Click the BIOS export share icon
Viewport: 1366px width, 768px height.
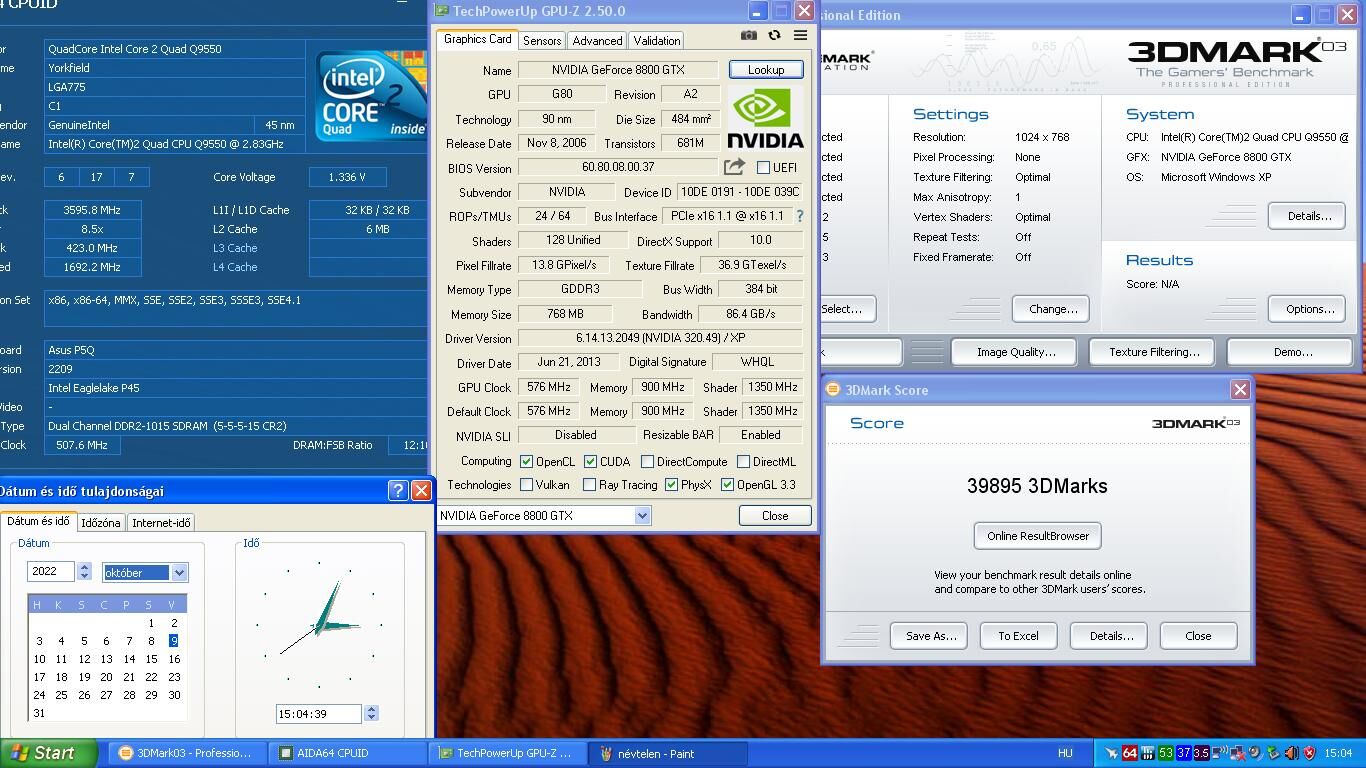pos(735,167)
